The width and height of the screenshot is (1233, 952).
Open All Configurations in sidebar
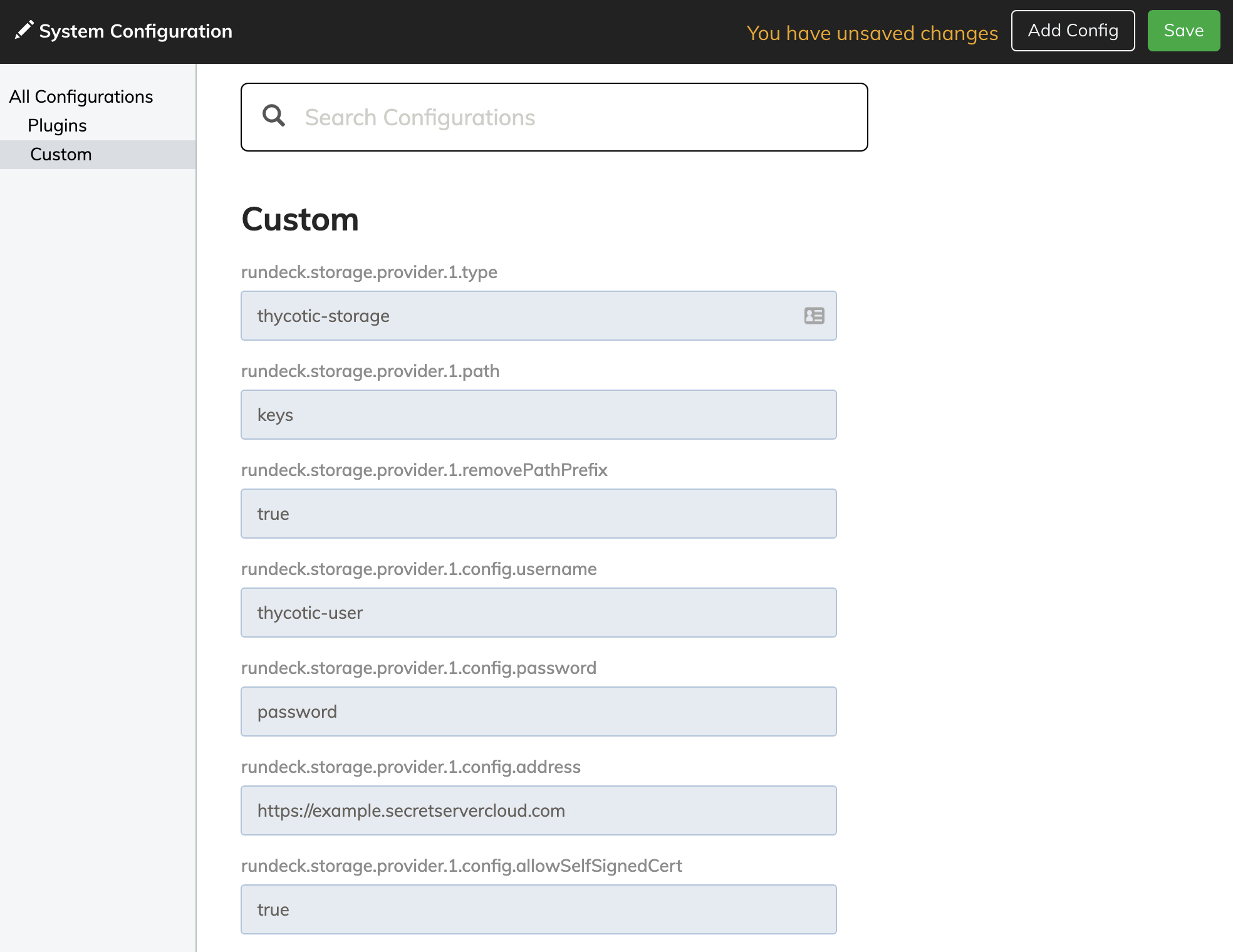point(81,96)
